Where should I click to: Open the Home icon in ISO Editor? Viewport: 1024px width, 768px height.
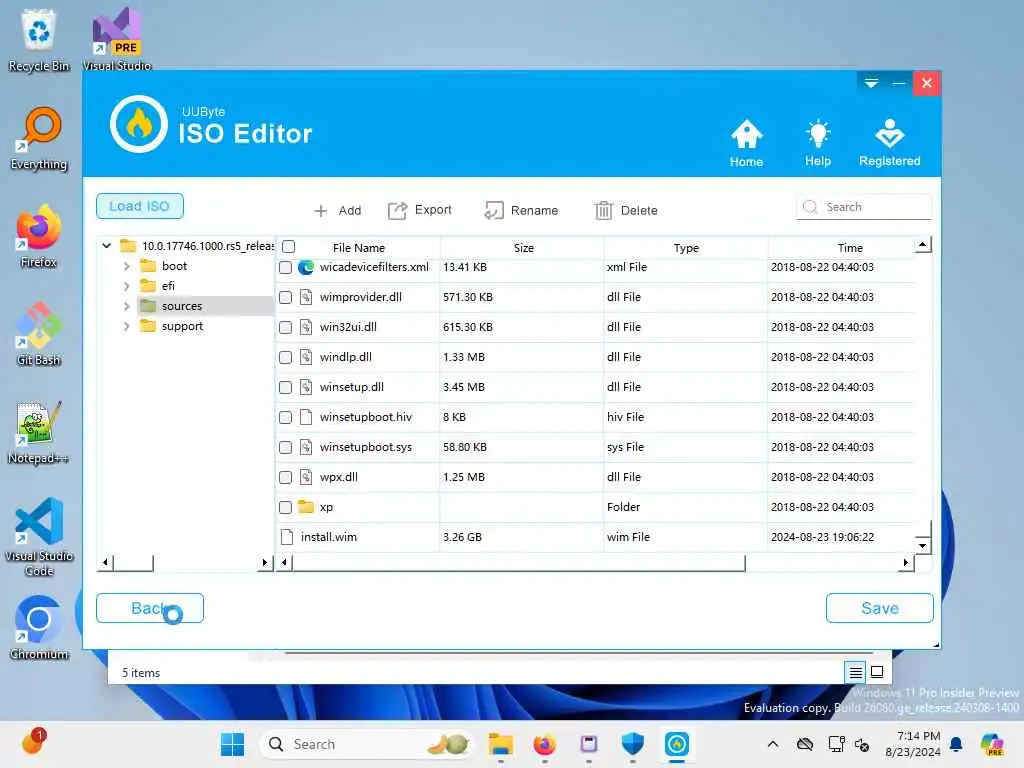(746, 143)
